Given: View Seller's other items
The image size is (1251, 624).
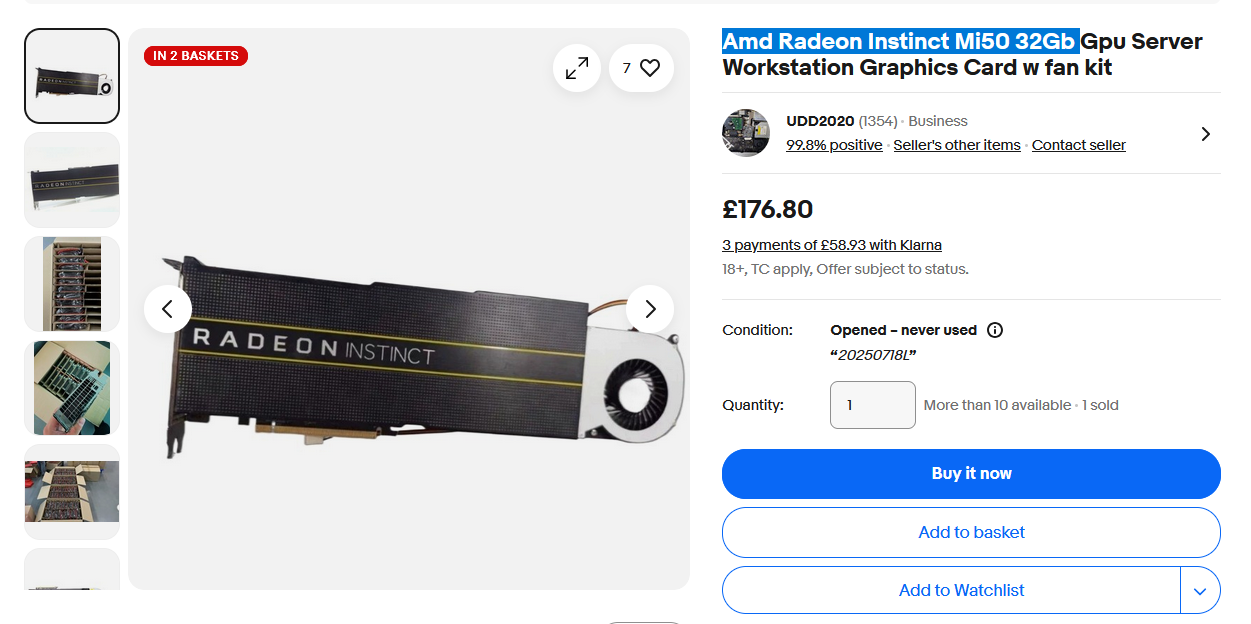Looking at the screenshot, I should pos(956,144).
